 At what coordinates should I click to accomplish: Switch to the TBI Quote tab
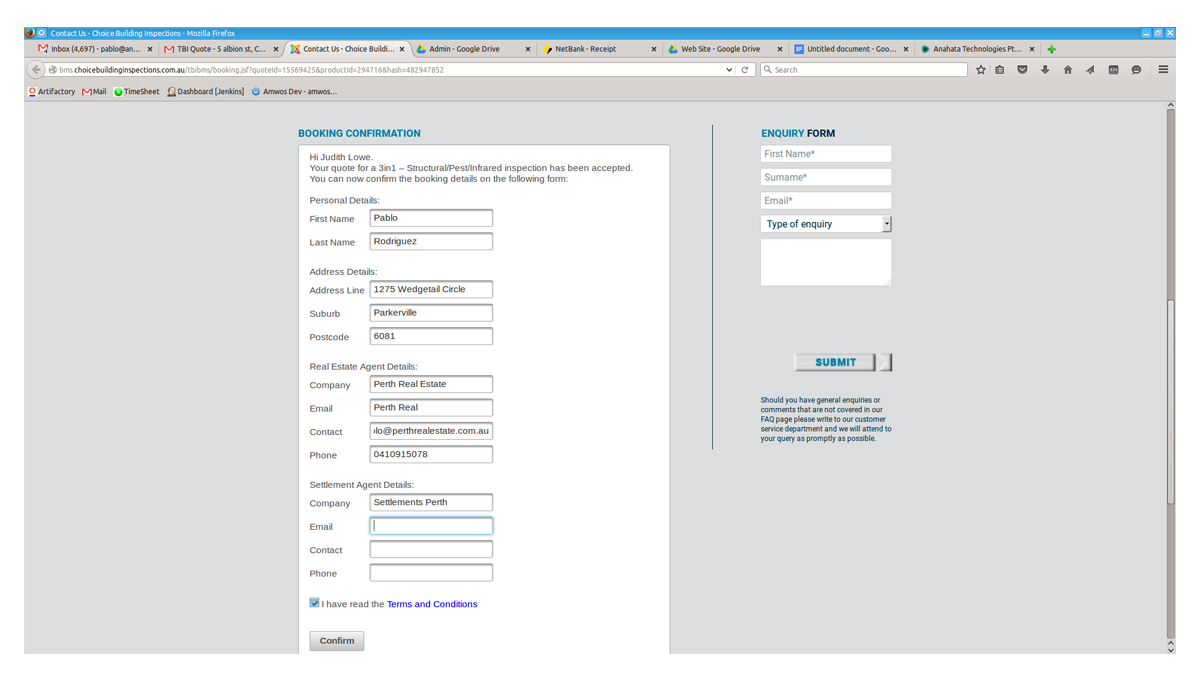click(221, 49)
